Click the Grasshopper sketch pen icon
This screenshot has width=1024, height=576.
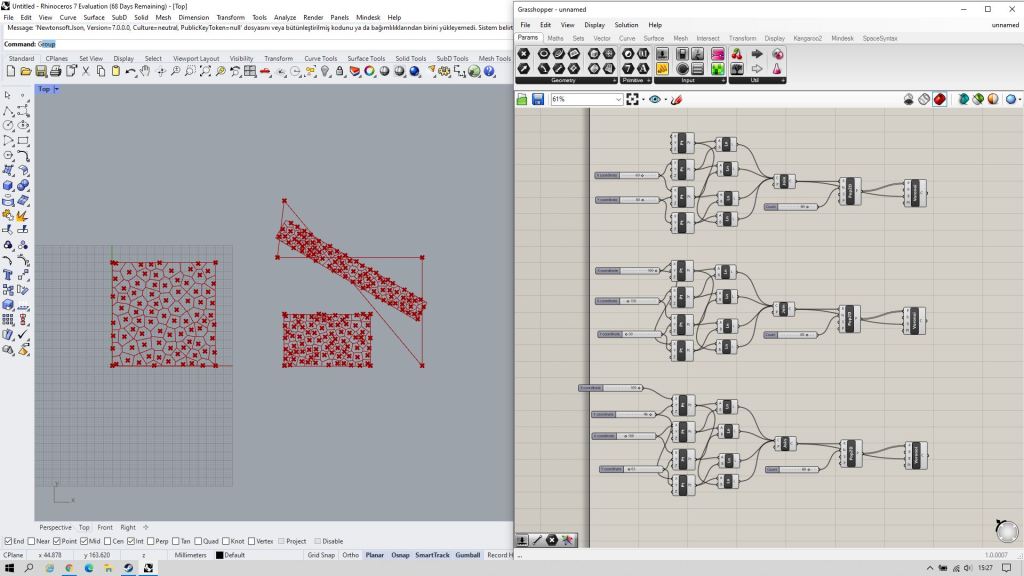(677, 99)
